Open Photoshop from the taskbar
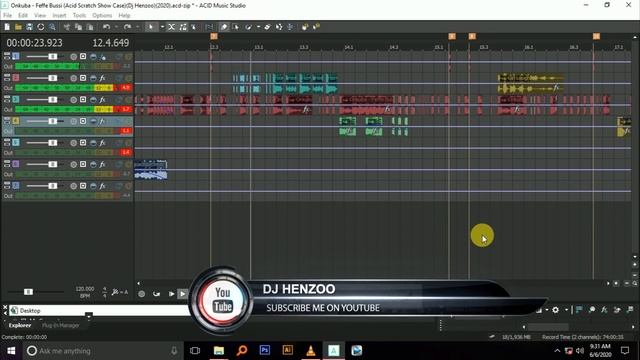 (264, 350)
